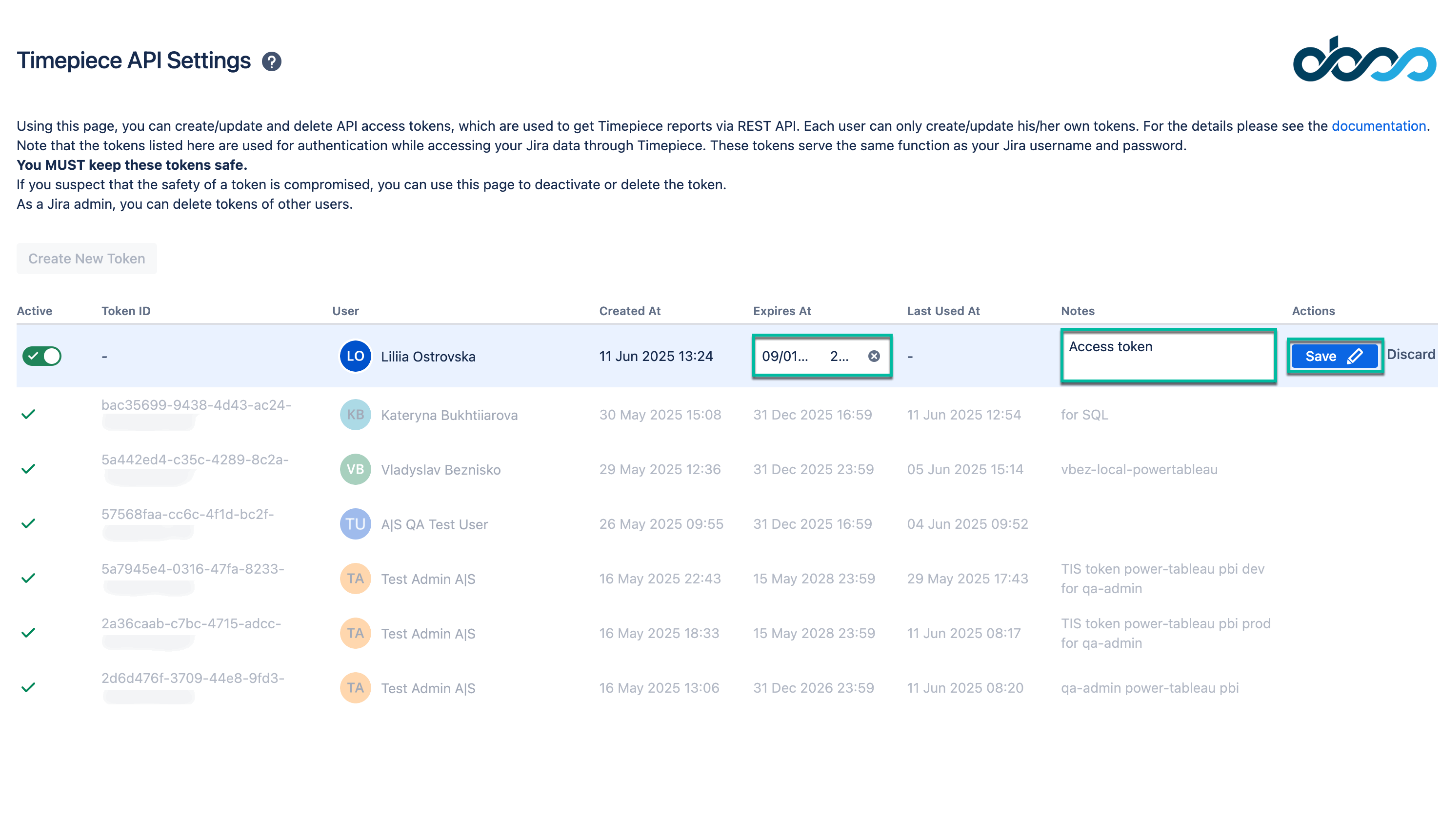The height and width of the screenshot is (840, 1441).
Task: Click the Token ID column header
Action: pos(126,311)
